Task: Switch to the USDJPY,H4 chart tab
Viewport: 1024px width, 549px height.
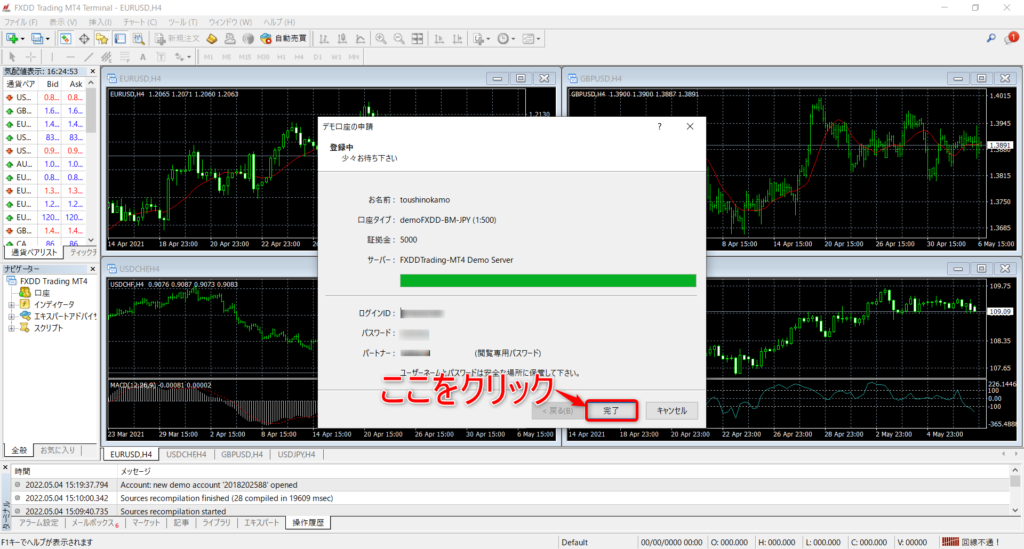Action: pos(296,454)
